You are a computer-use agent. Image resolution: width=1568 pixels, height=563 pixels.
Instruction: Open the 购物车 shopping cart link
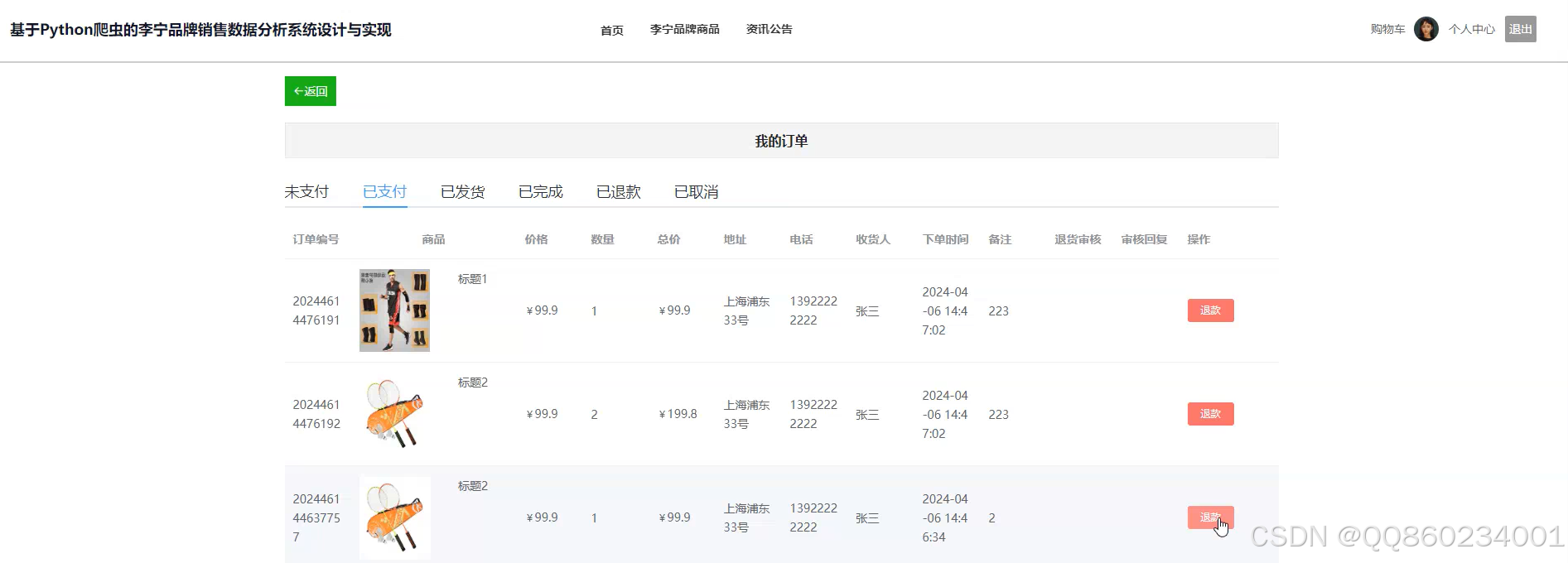coord(1387,29)
